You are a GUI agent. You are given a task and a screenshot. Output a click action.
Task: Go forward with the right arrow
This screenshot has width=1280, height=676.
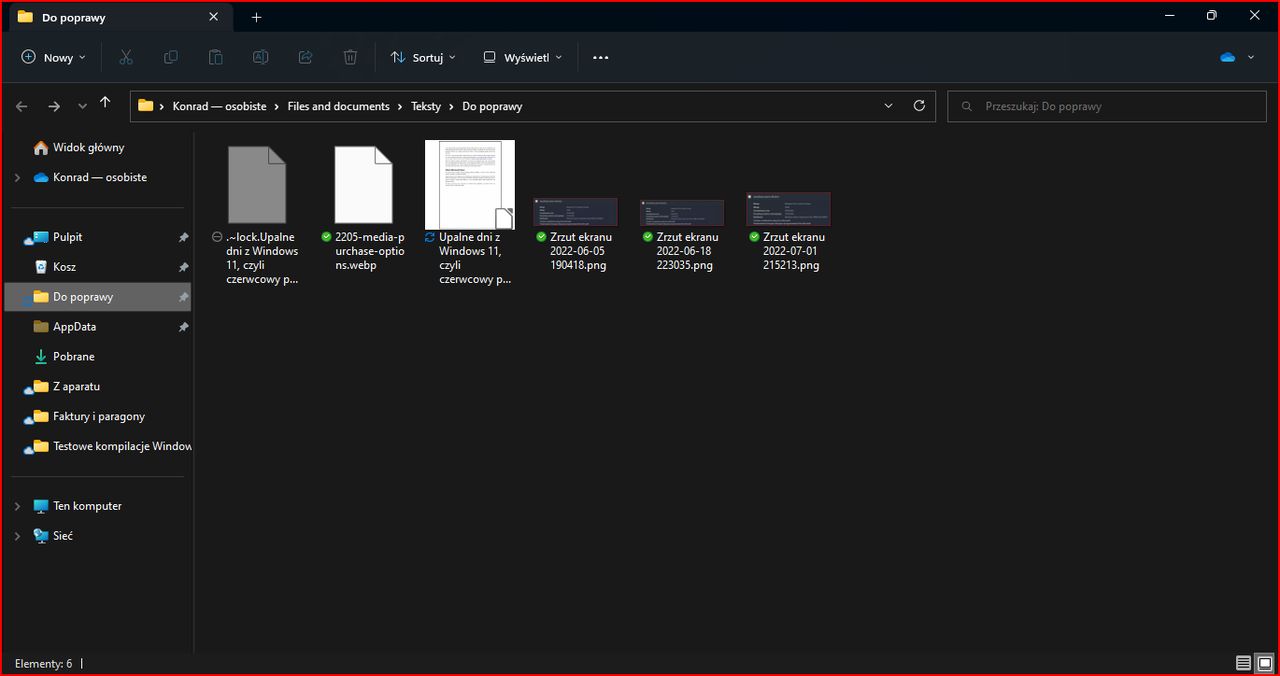(54, 106)
